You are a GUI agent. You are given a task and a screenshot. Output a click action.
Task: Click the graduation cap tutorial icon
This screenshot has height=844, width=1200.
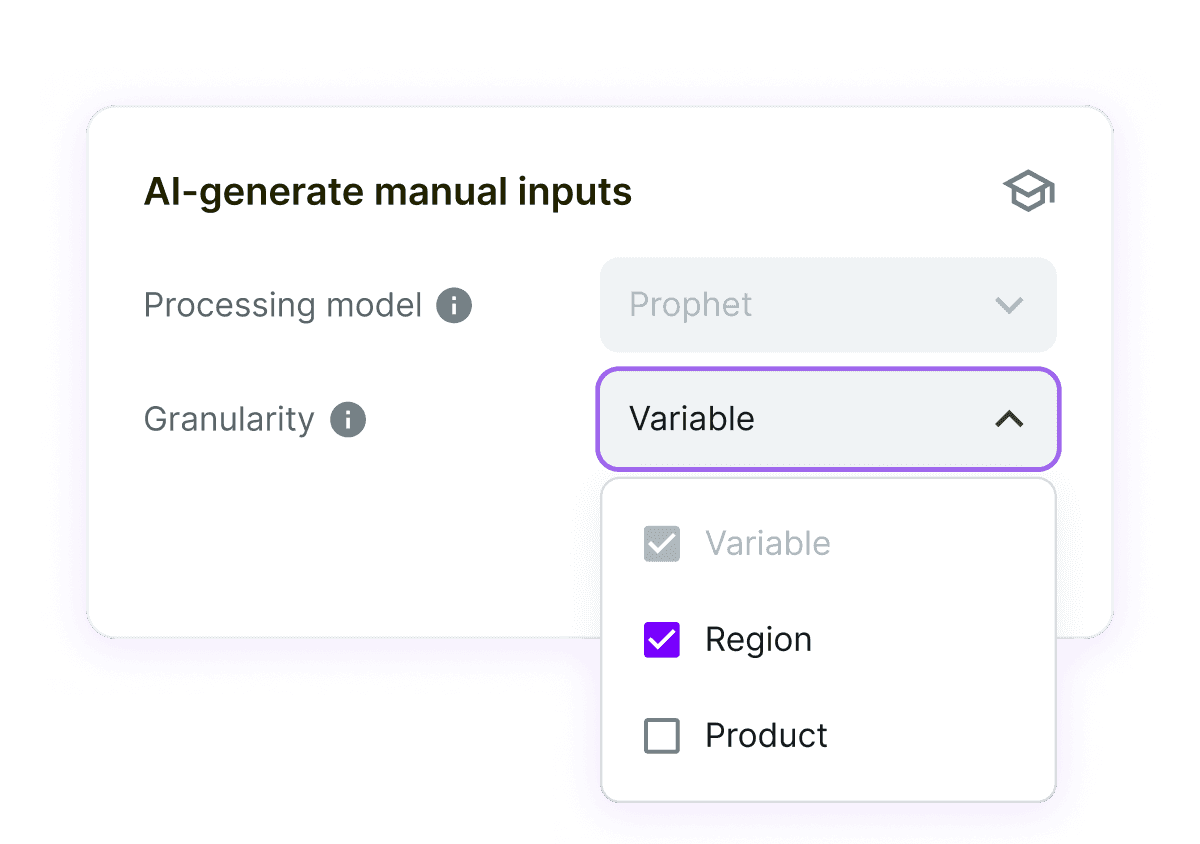(1028, 190)
